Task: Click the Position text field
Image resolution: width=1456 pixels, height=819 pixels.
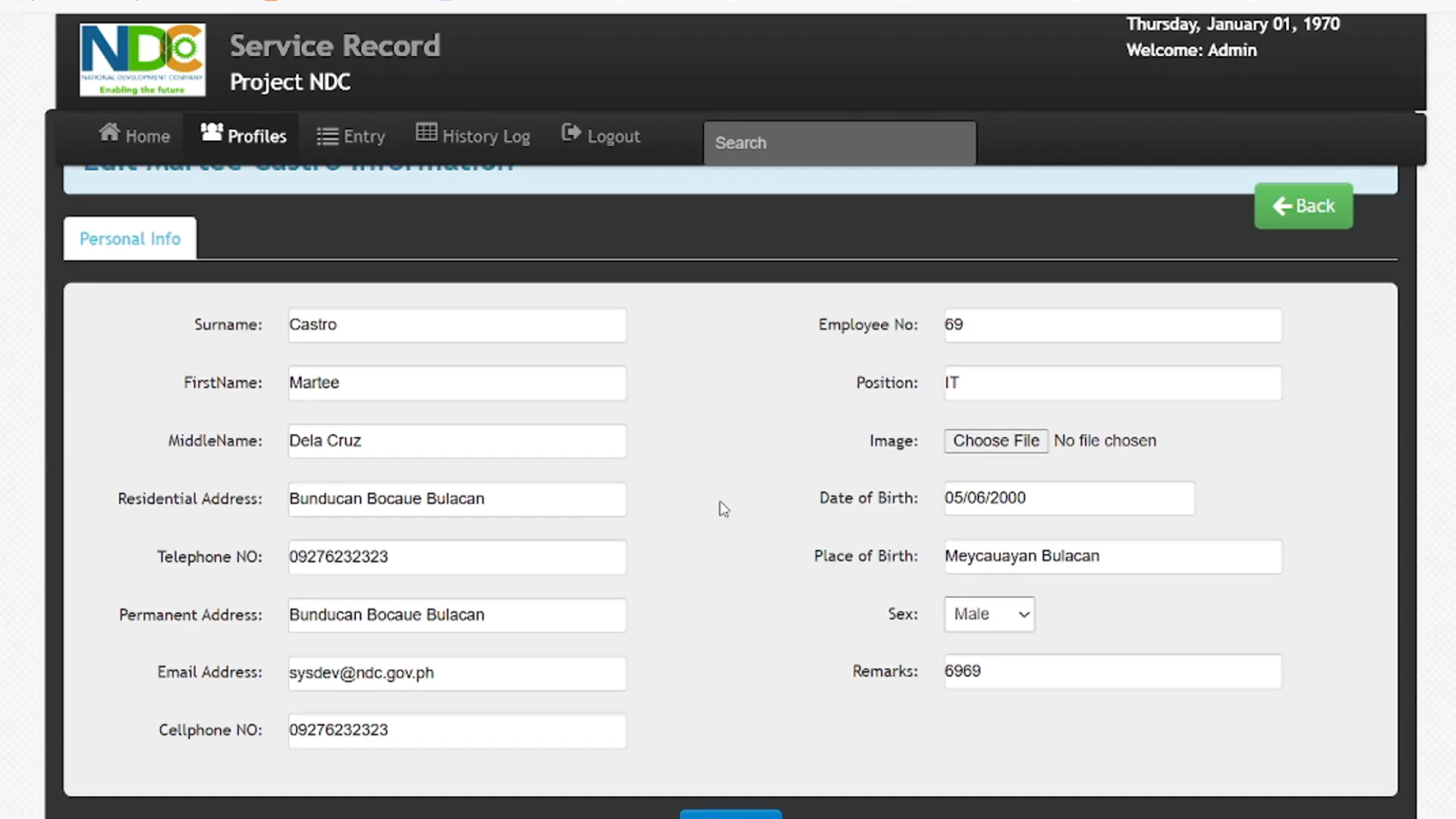Action: (1112, 383)
